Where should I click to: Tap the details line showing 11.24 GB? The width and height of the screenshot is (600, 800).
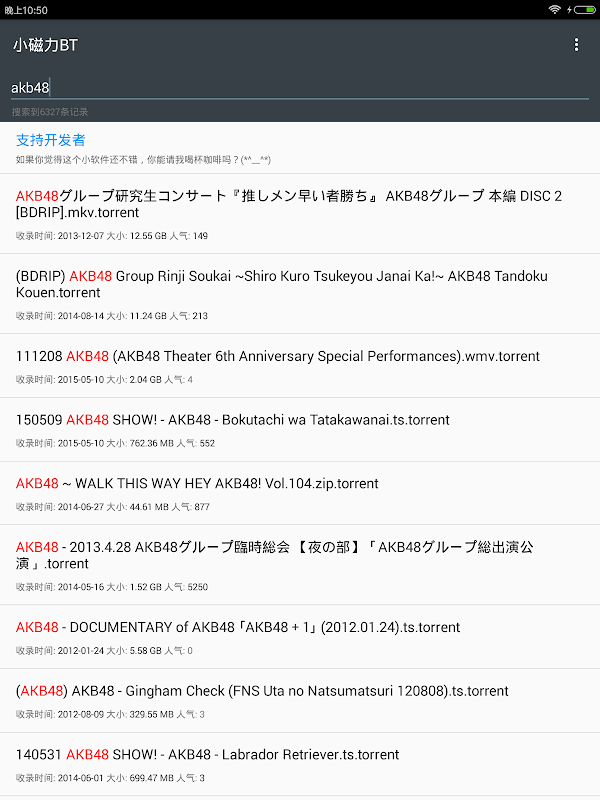112,316
